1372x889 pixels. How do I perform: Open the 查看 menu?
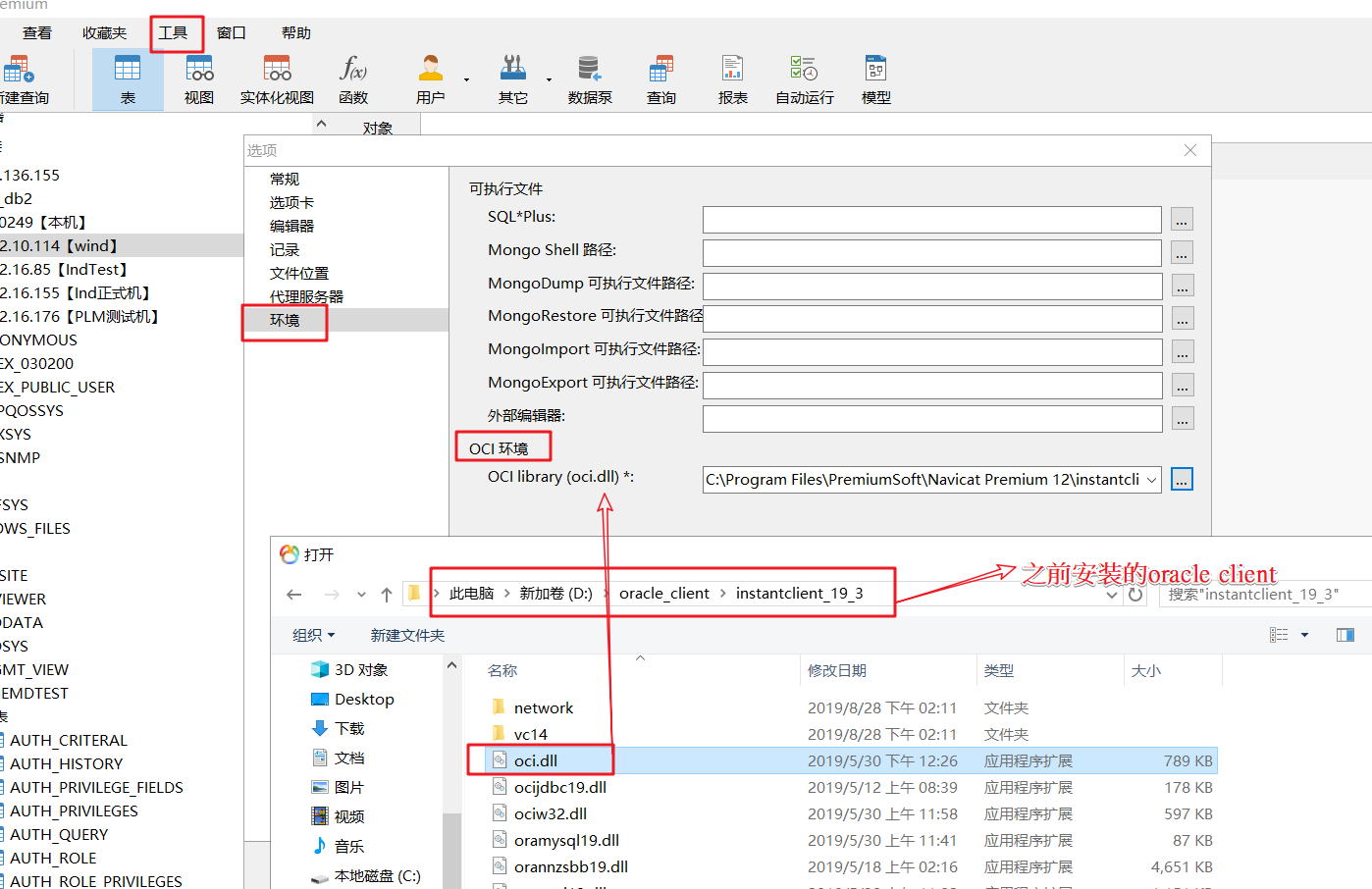(37, 33)
